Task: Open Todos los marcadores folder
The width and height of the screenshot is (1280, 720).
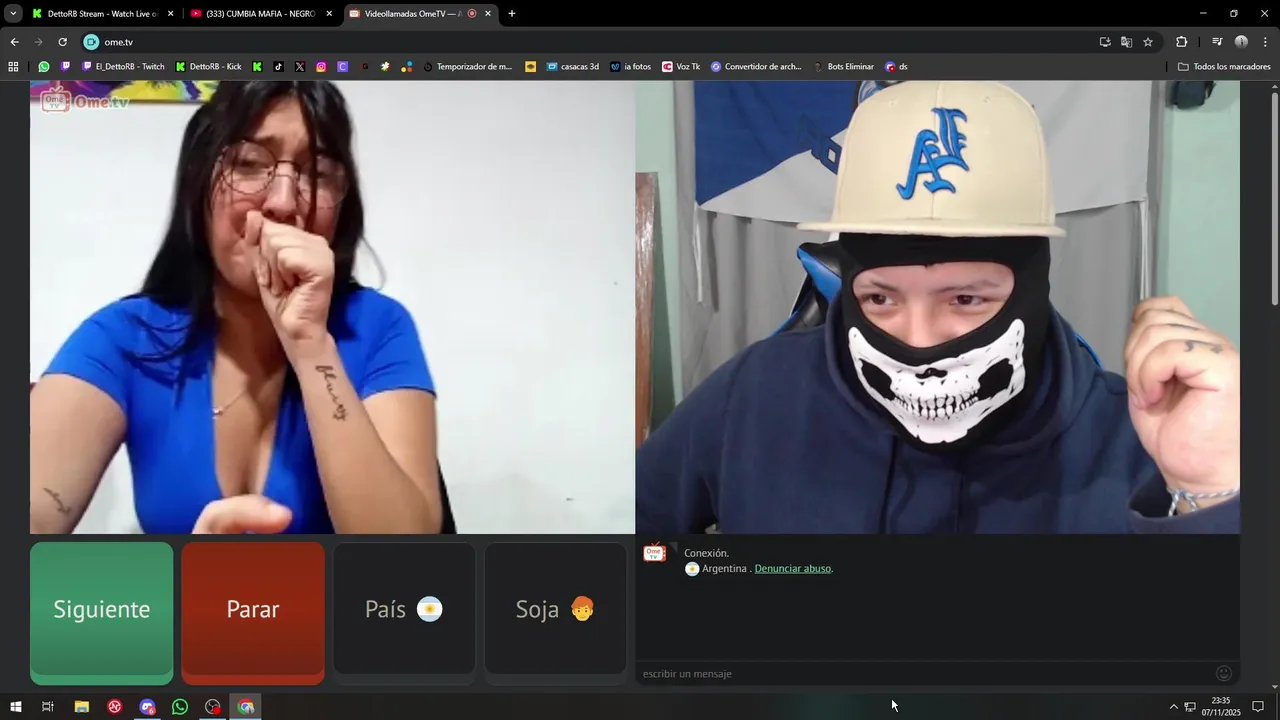Action: click(x=1224, y=67)
